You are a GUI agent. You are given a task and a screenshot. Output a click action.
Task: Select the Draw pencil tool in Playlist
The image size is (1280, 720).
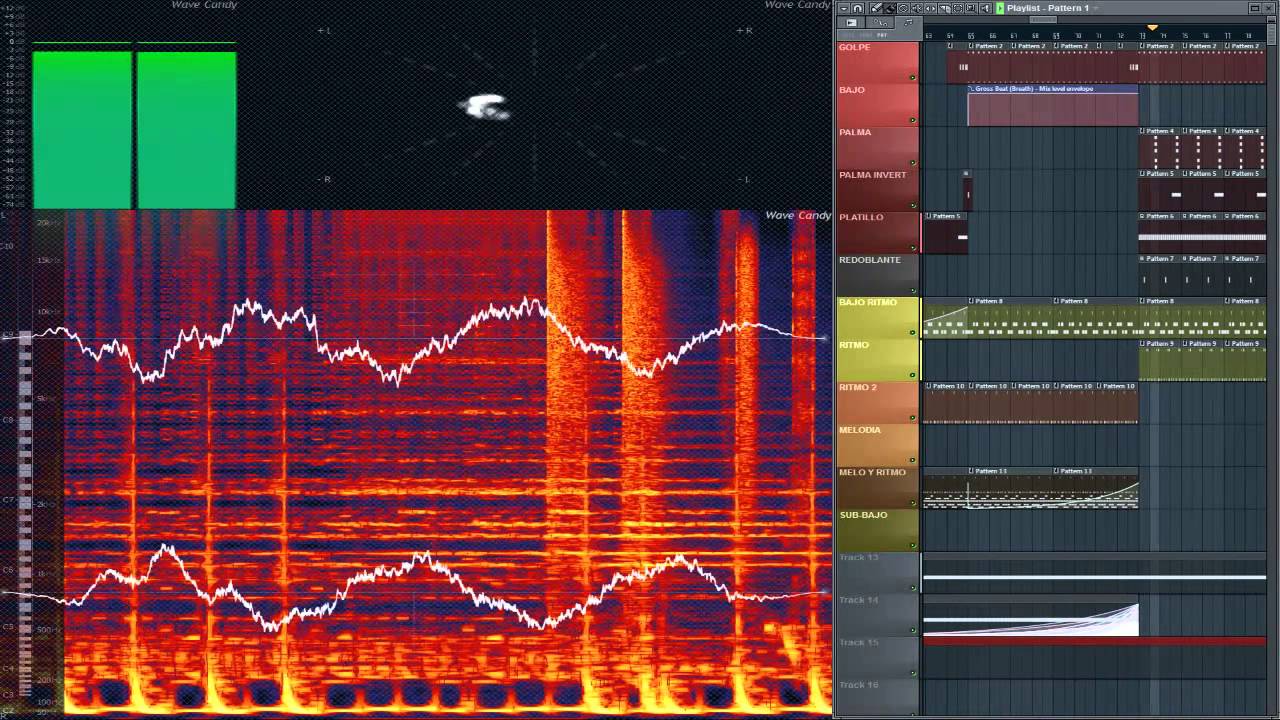click(x=876, y=8)
